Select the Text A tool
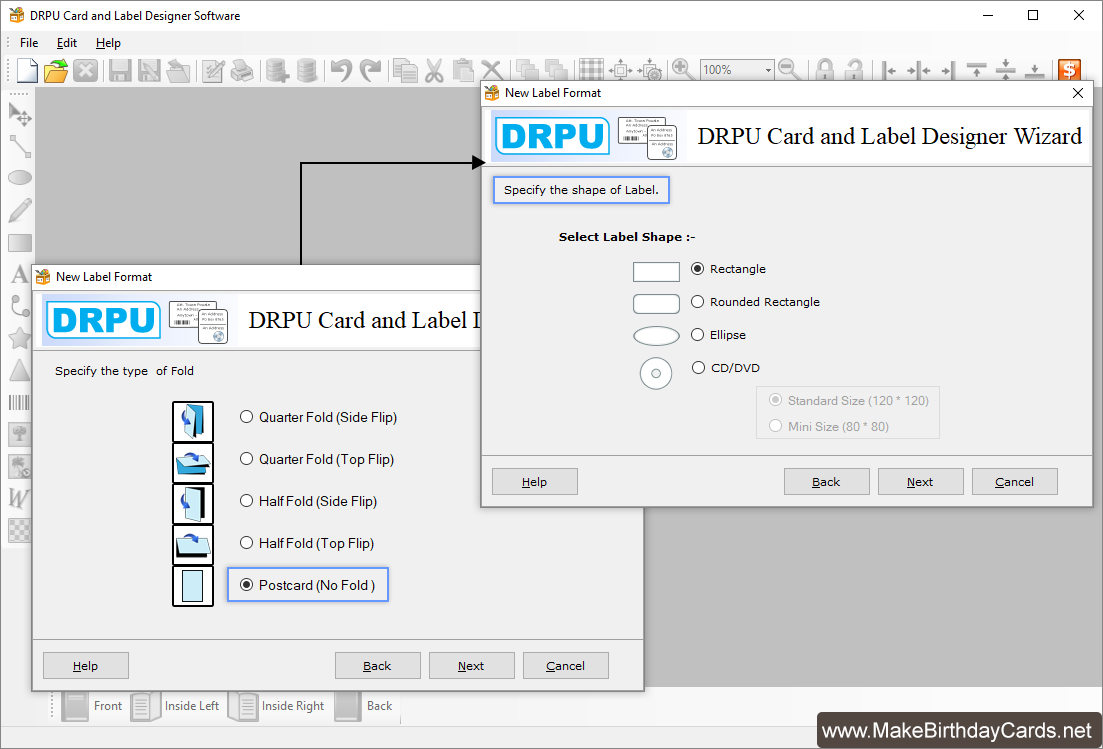The height and width of the screenshot is (749, 1103). 20,274
